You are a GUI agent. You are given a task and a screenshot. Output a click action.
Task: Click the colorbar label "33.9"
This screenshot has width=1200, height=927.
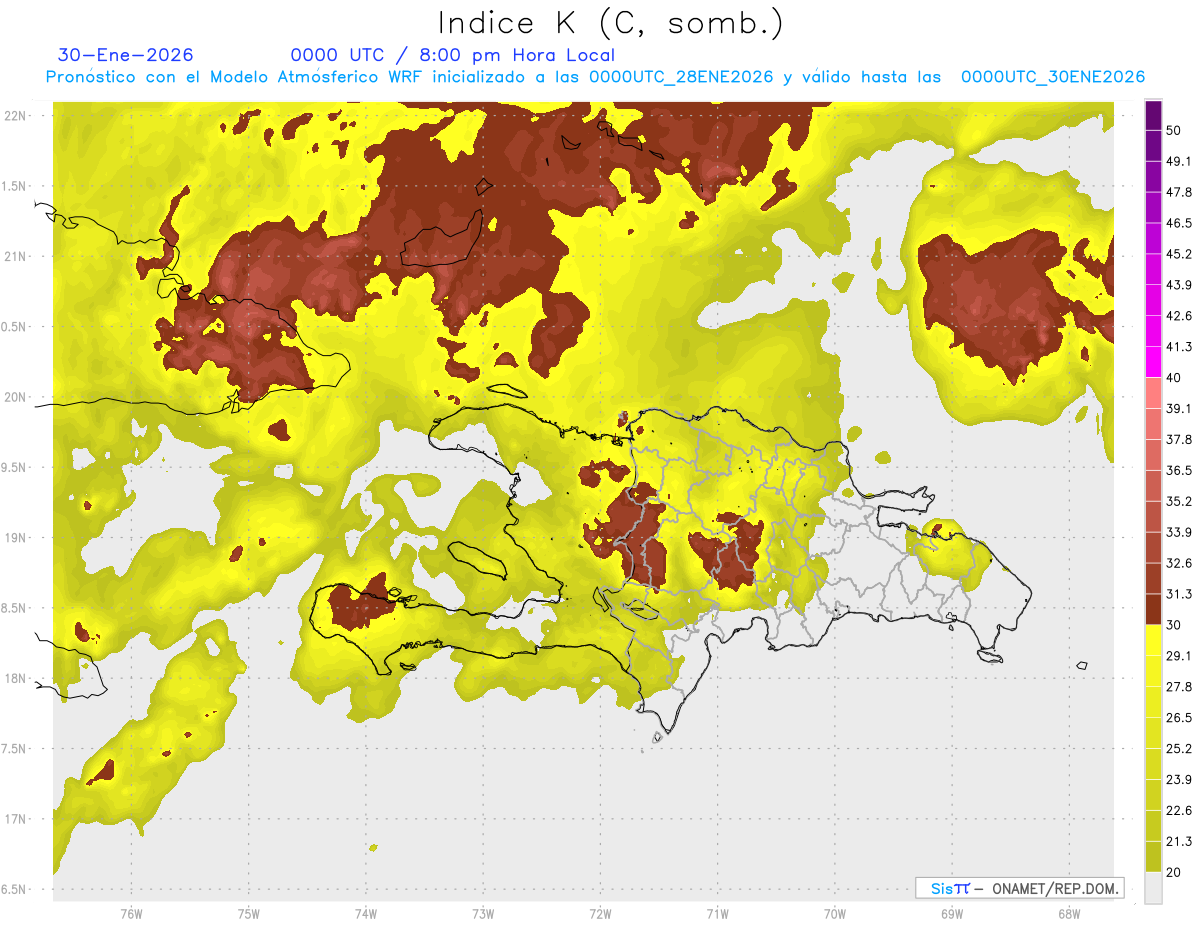click(x=1179, y=532)
